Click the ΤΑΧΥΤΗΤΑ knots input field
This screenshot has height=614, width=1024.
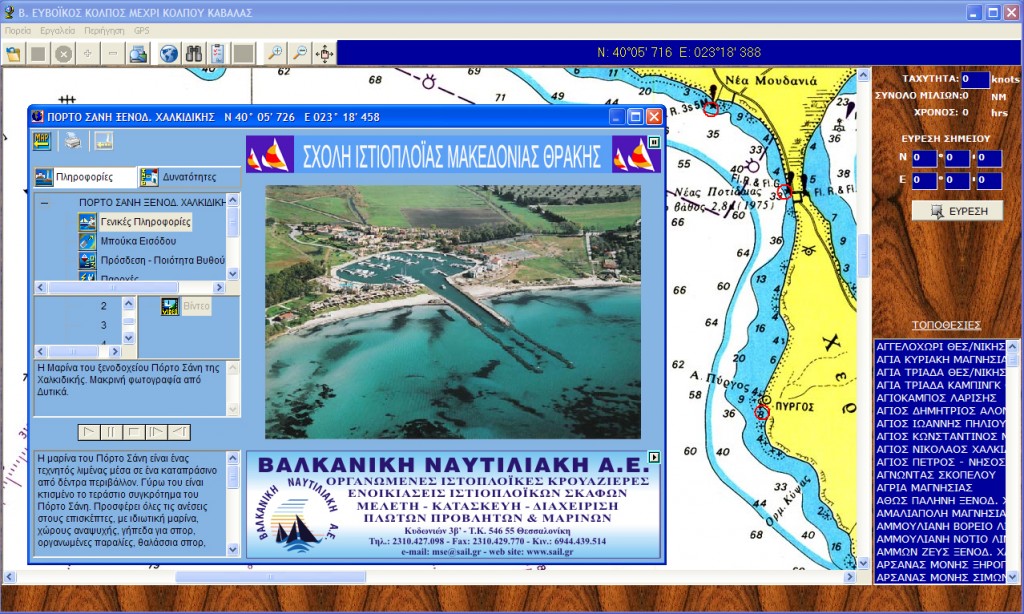(x=975, y=79)
